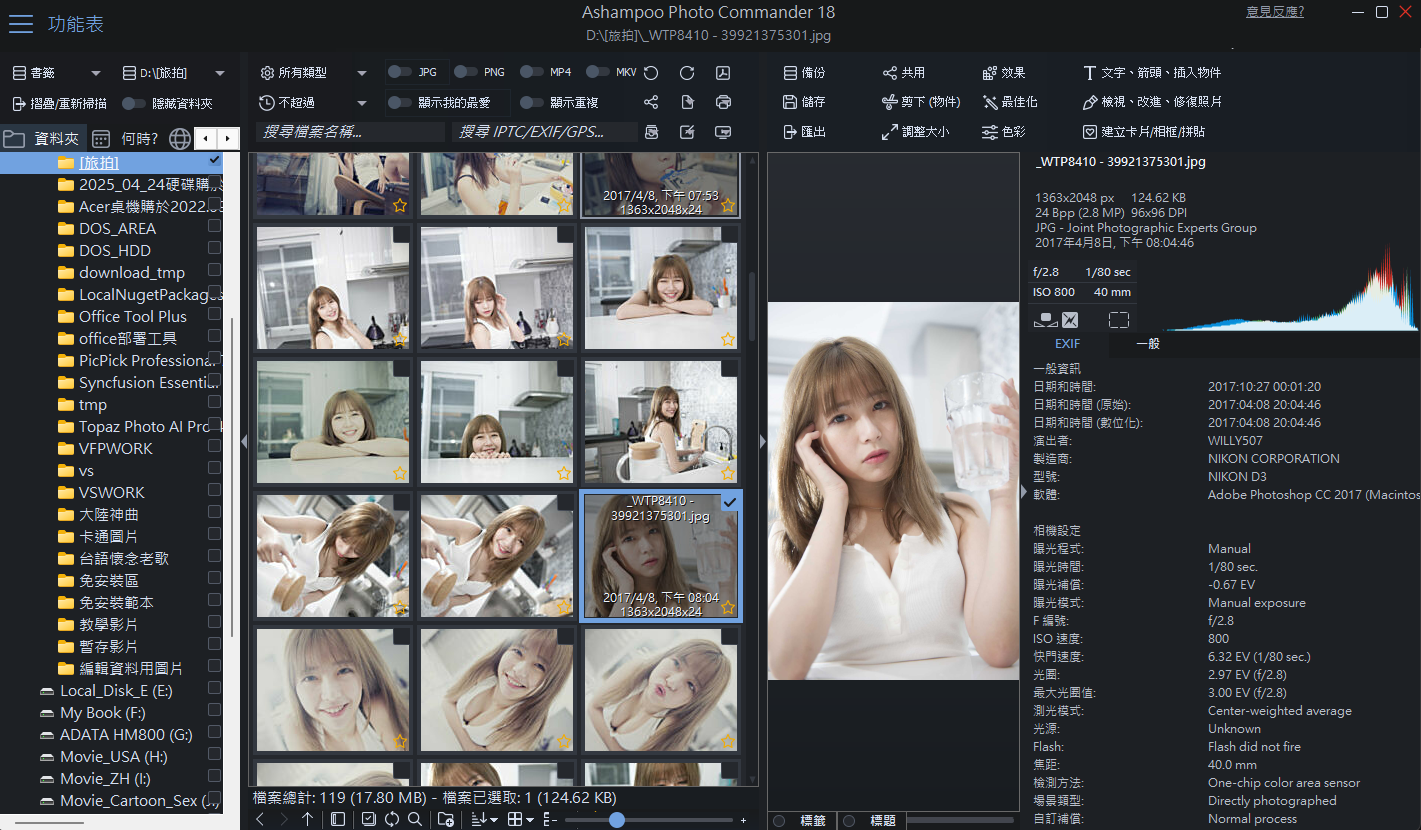Click the 搜尋 IPTC/EXIF/GPS input field
Image resolution: width=1421 pixels, height=830 pixels.
pyautogui.click(x=544, y=132)
